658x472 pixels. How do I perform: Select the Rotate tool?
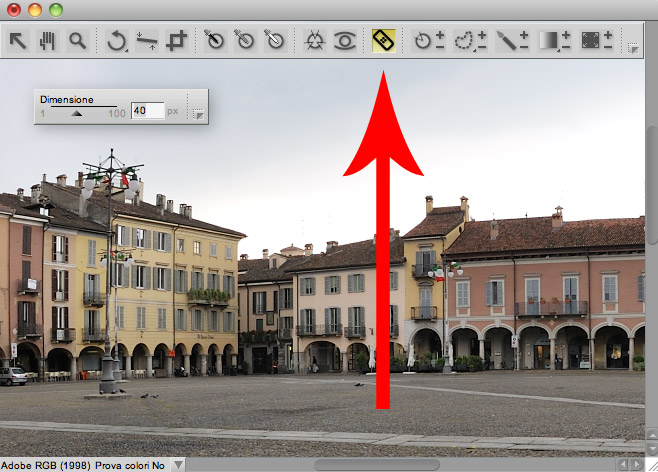point(117,41)
